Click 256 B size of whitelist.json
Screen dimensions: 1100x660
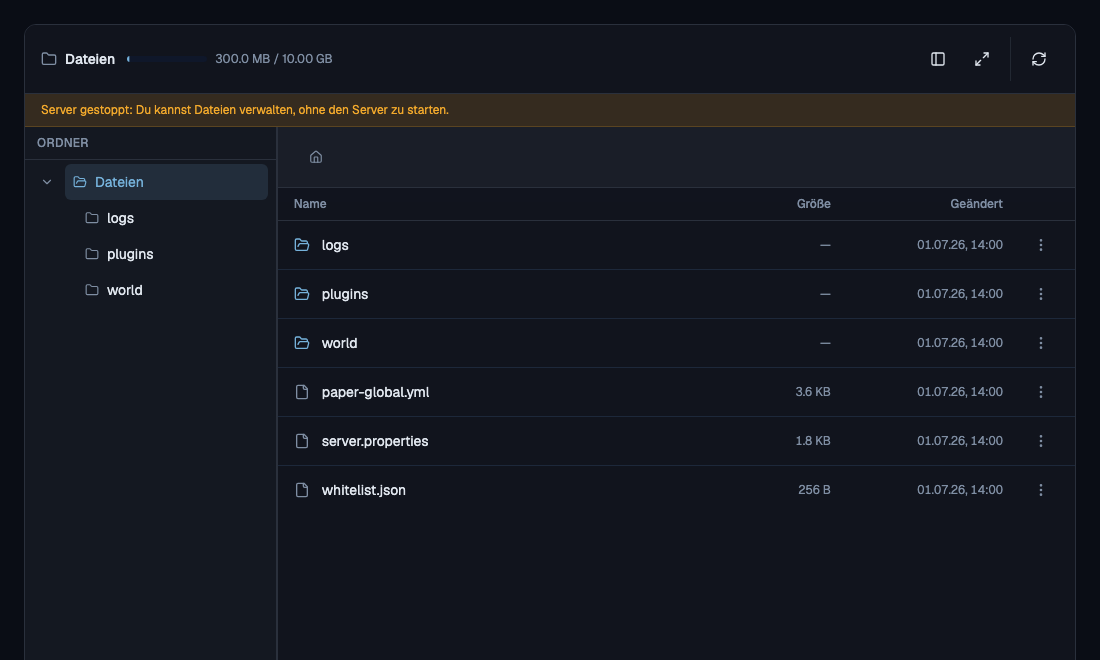[814, 490]
